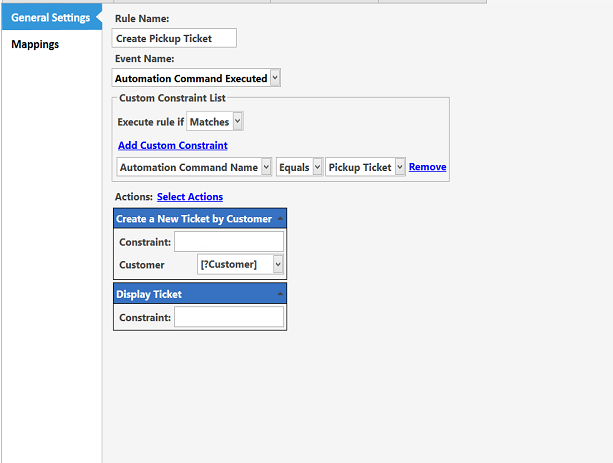The image size is (613, 463).
Task: Open the Mappings tab
Action: click(35, 44)
